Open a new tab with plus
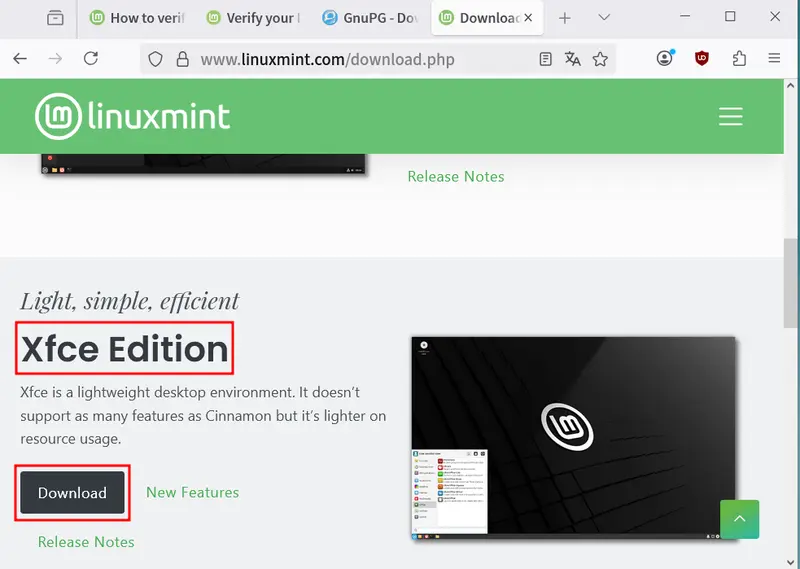The image size is (800, 569). pos(564,18)
